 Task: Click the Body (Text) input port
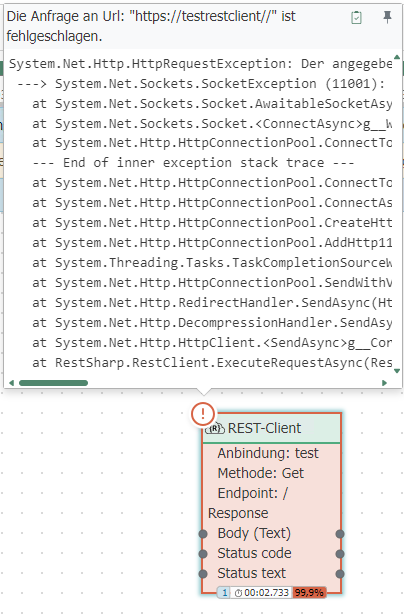click(x=203, y=534)
